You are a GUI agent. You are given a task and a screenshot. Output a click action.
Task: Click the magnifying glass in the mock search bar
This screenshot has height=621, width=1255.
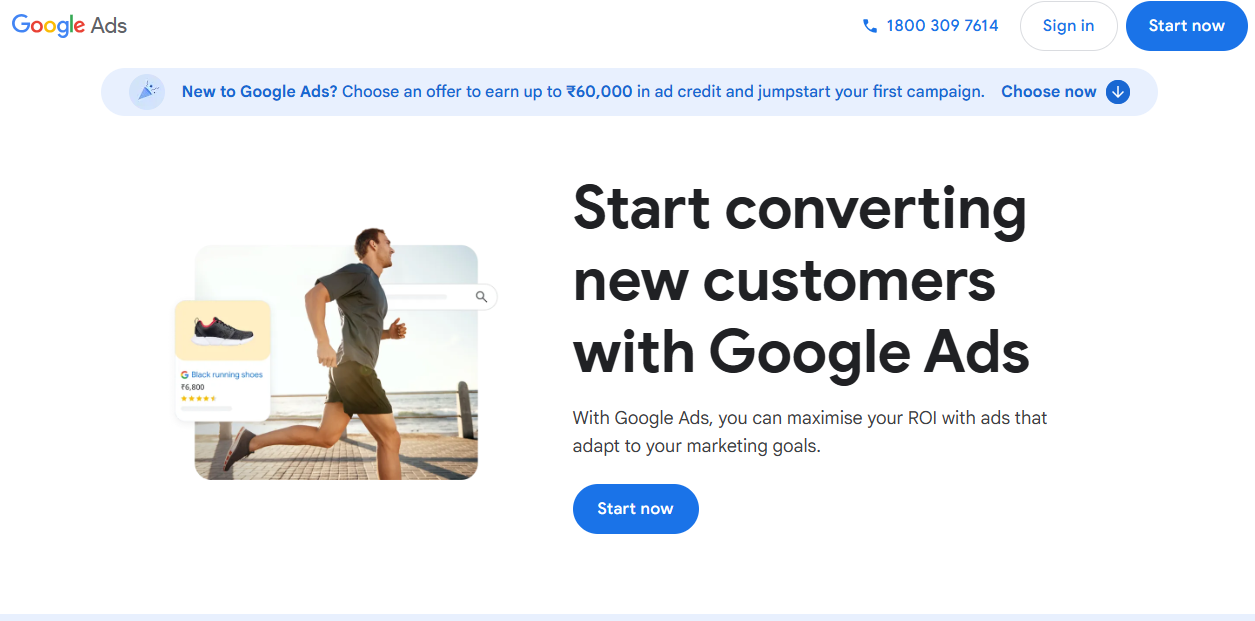pyautogui.click(x=481, y=297)
